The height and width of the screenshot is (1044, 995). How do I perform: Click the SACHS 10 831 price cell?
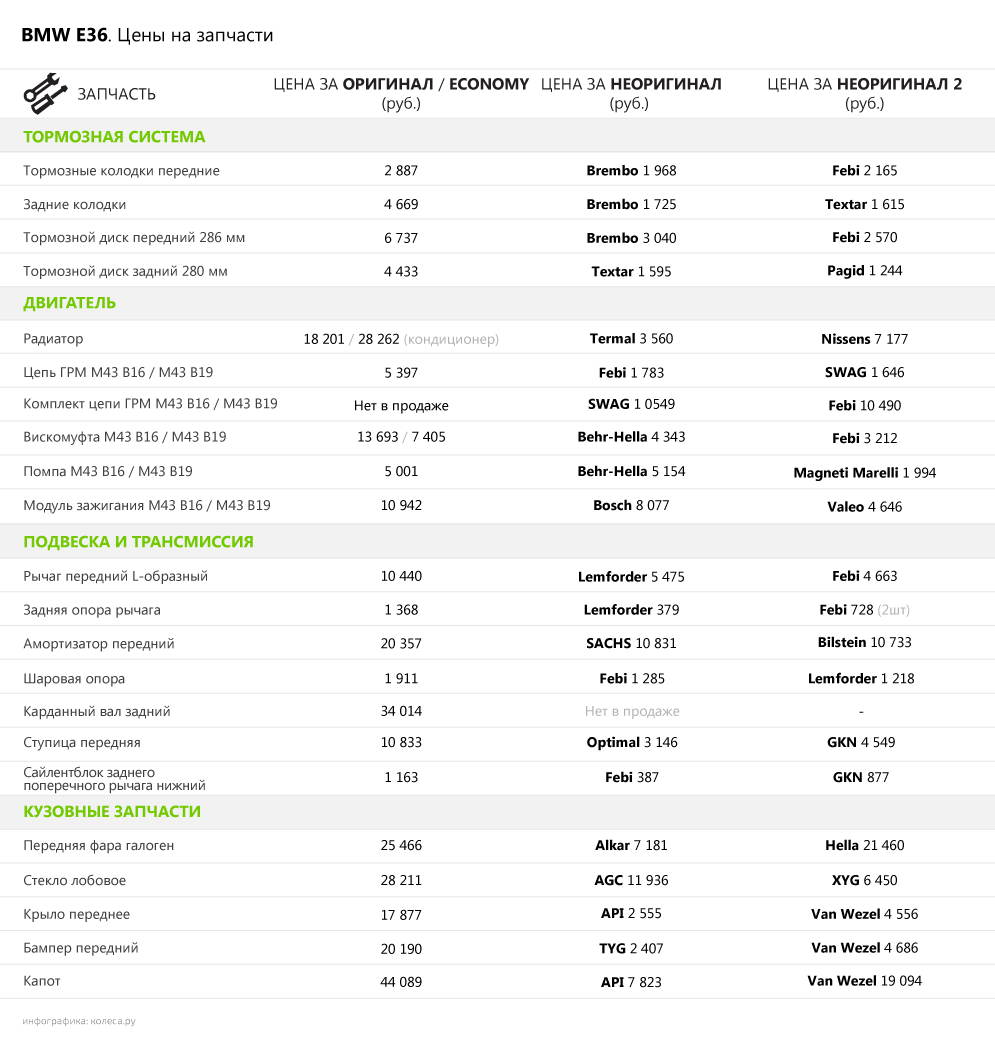pyautogui.click(x=631, y=644)
